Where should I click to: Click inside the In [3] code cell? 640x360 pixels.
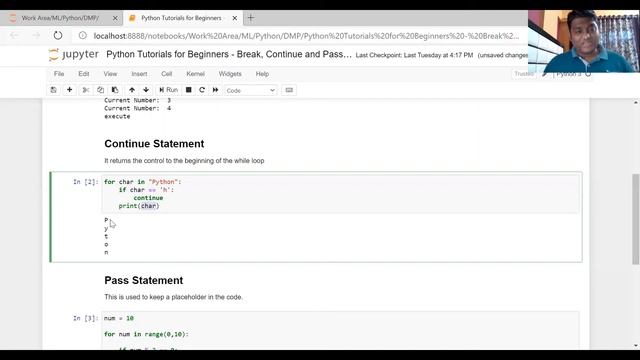click(x=340, y=330)
